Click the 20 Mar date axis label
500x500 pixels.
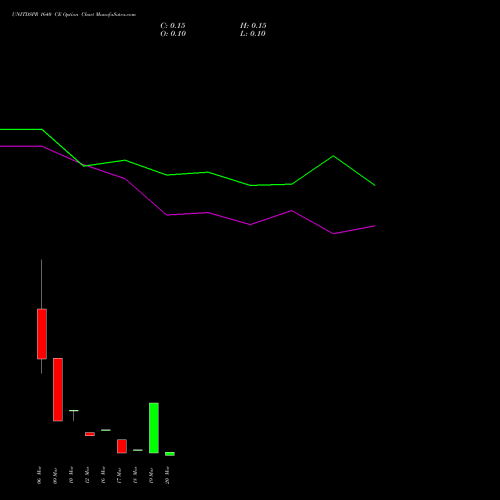point(167,475)
